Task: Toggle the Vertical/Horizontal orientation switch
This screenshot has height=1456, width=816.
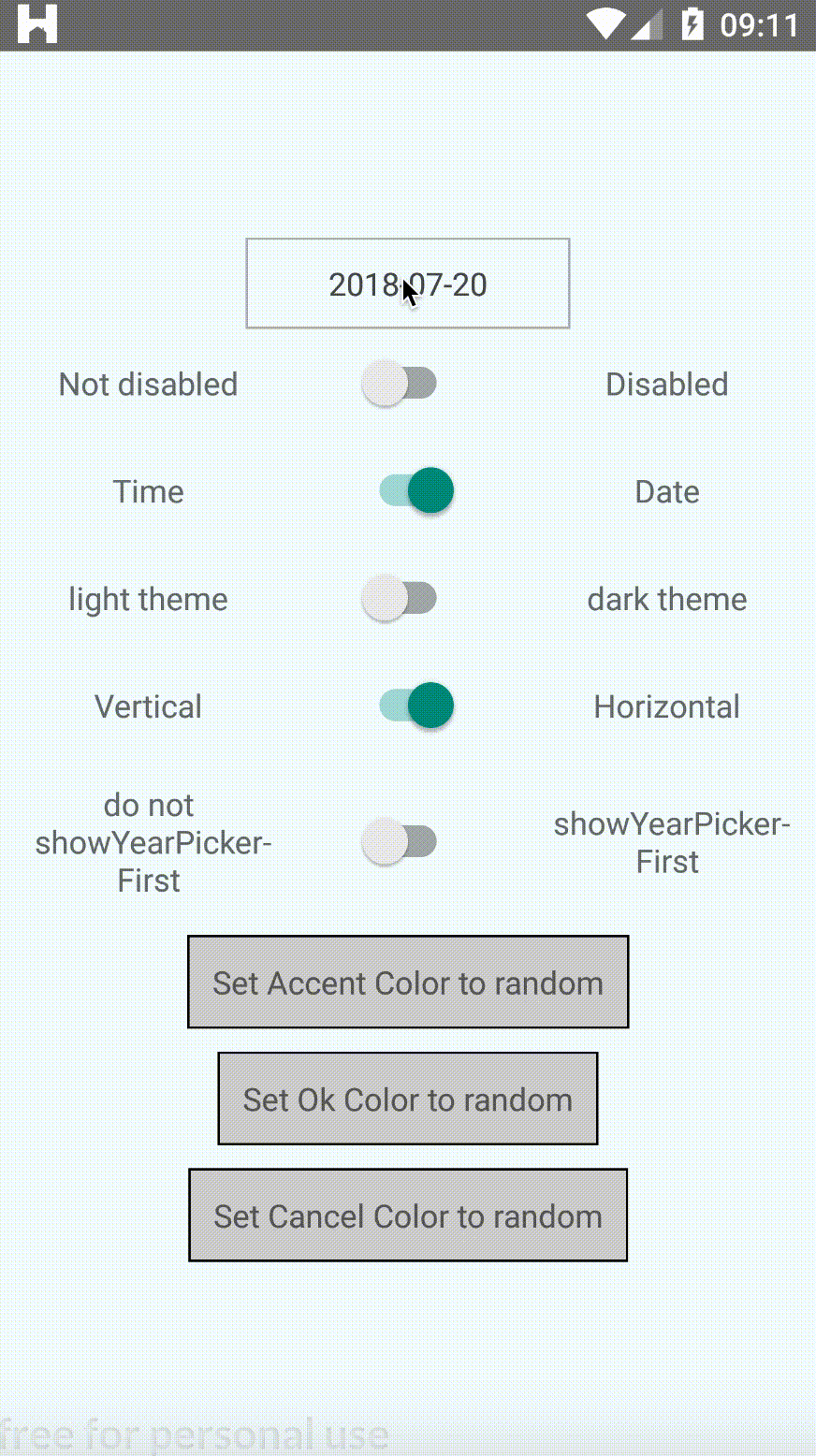Action: click(416, 706)
